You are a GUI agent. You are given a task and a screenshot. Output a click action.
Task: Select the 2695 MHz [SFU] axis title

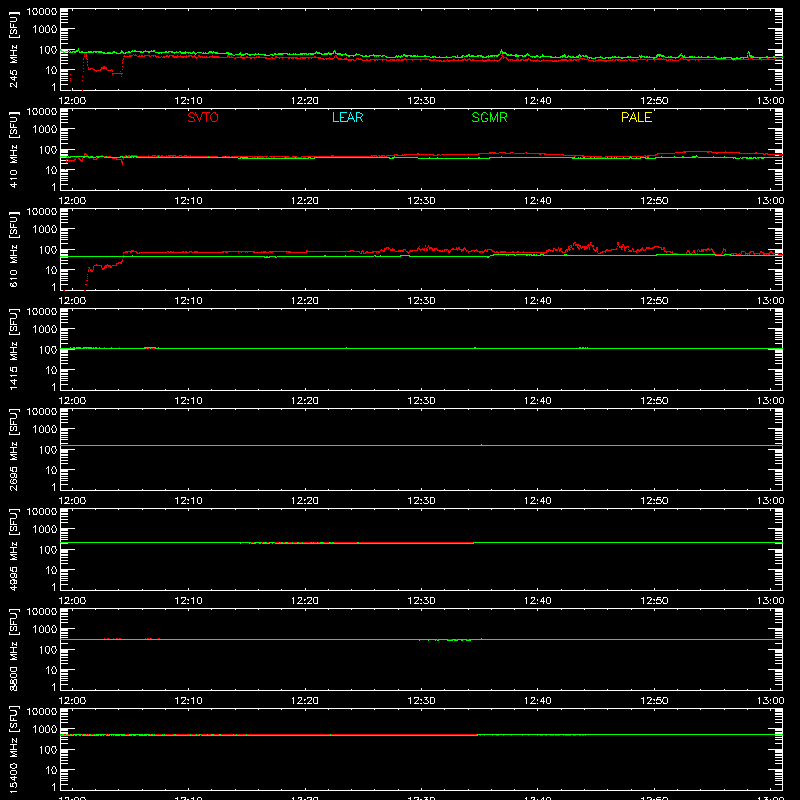pyautogui.click(x=14, y=449)
